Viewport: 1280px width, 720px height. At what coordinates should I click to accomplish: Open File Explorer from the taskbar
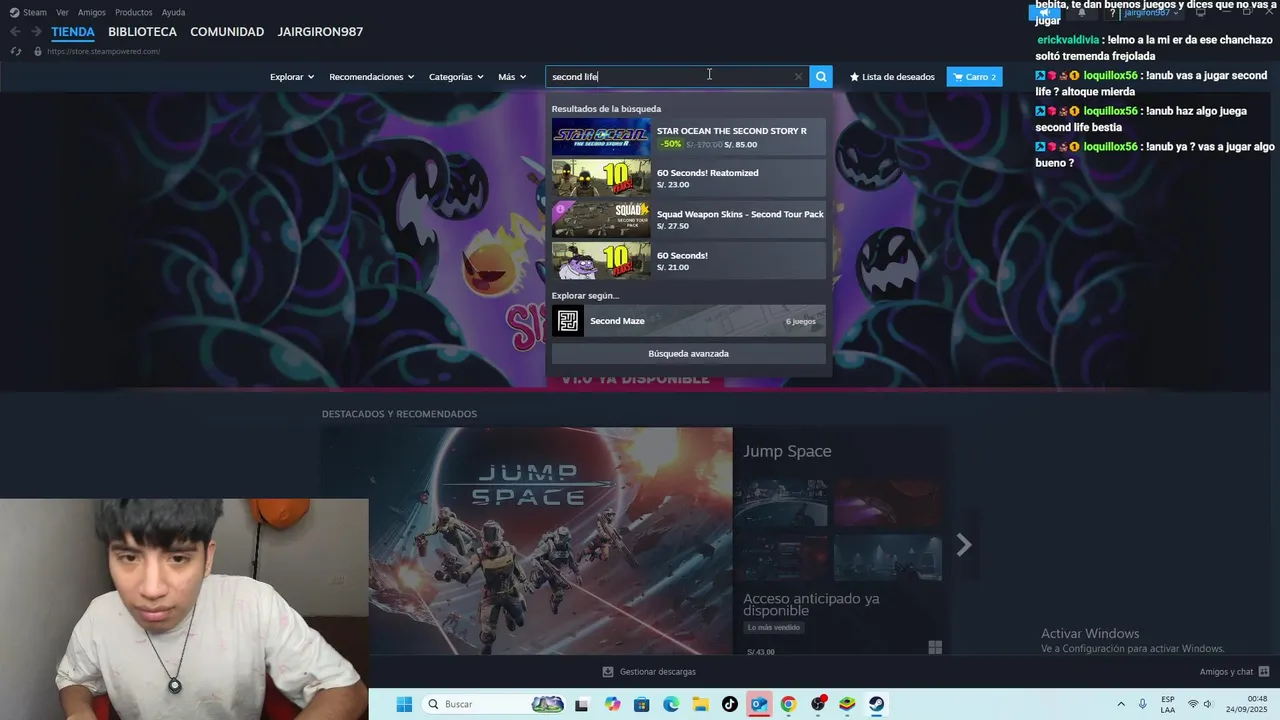tap(700, 704)
